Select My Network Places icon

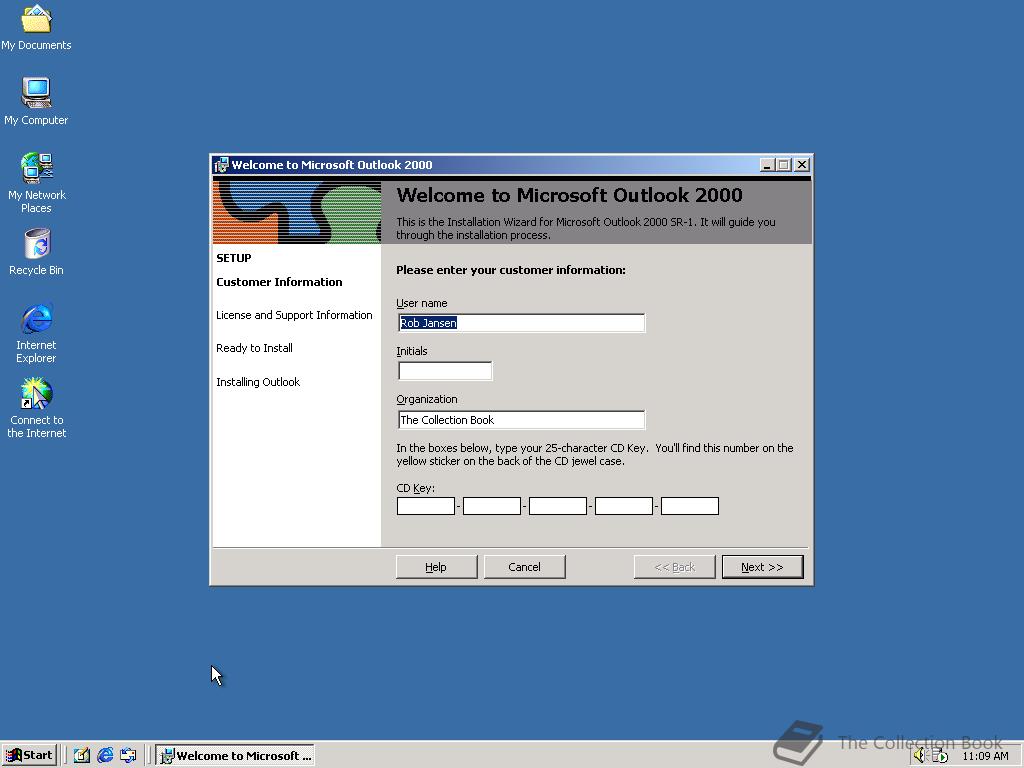[x=36, y=183]
